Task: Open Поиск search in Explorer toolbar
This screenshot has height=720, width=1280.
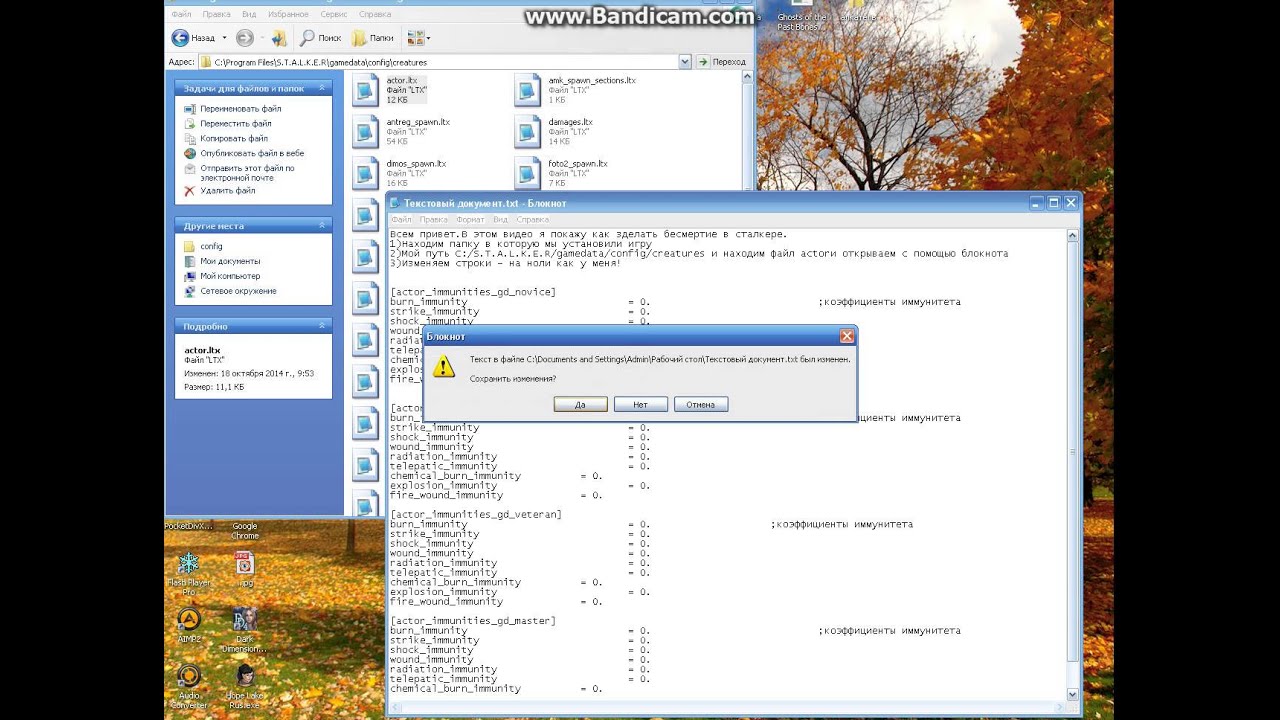Action: (320, 38)
